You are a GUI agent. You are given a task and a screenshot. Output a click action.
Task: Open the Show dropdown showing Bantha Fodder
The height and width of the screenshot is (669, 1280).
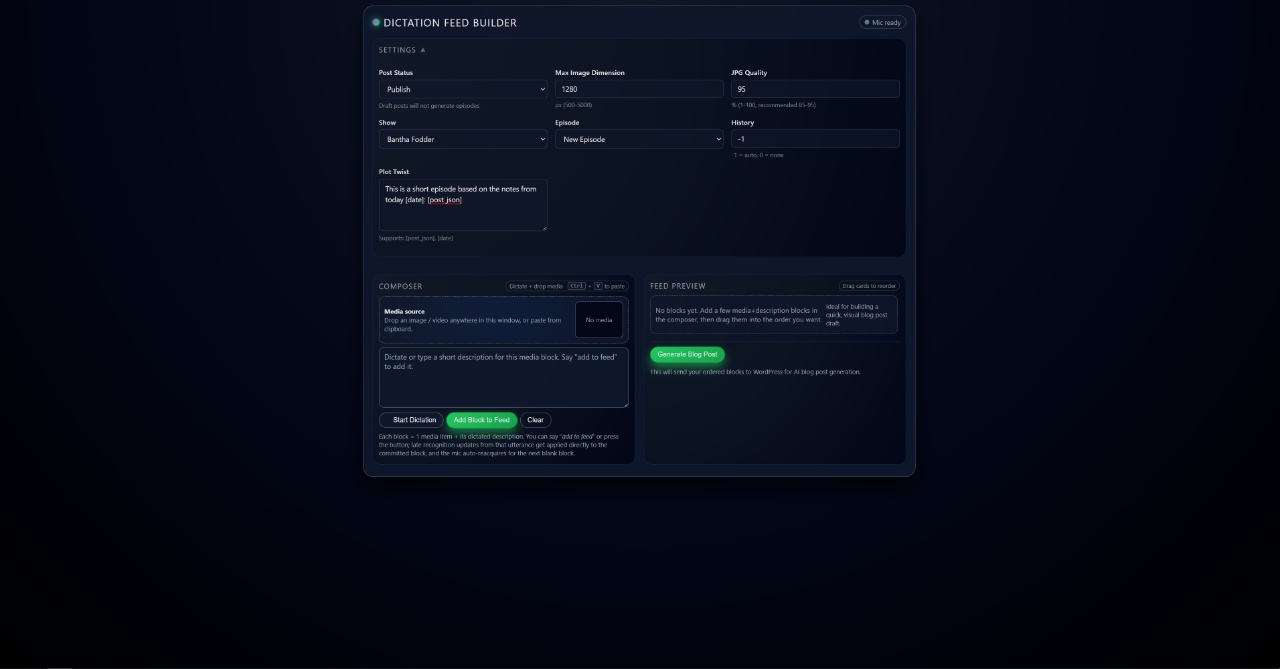pos(463,139)
